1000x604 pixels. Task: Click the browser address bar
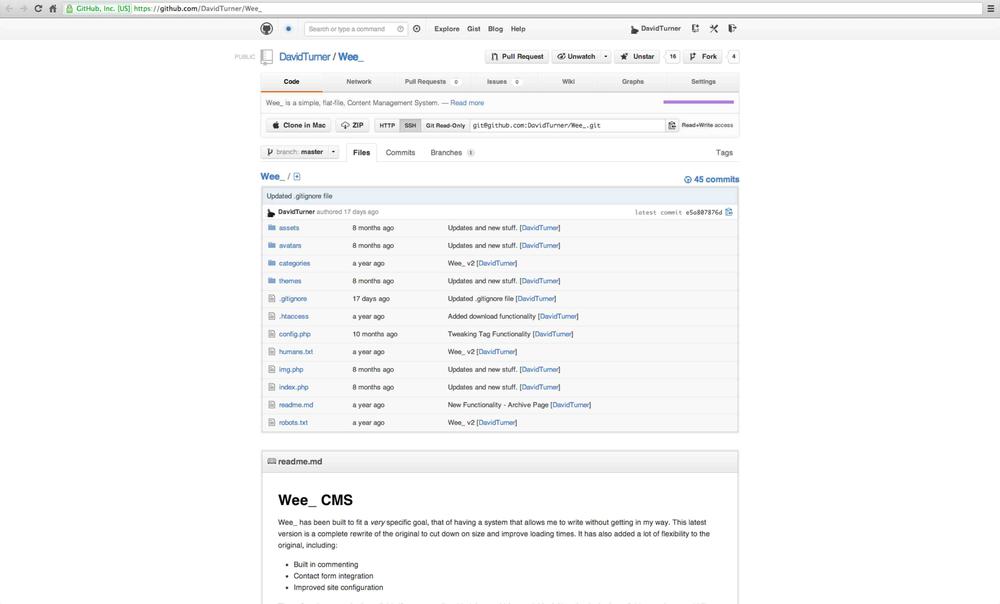pyautogui.click(x=523, y=9)
